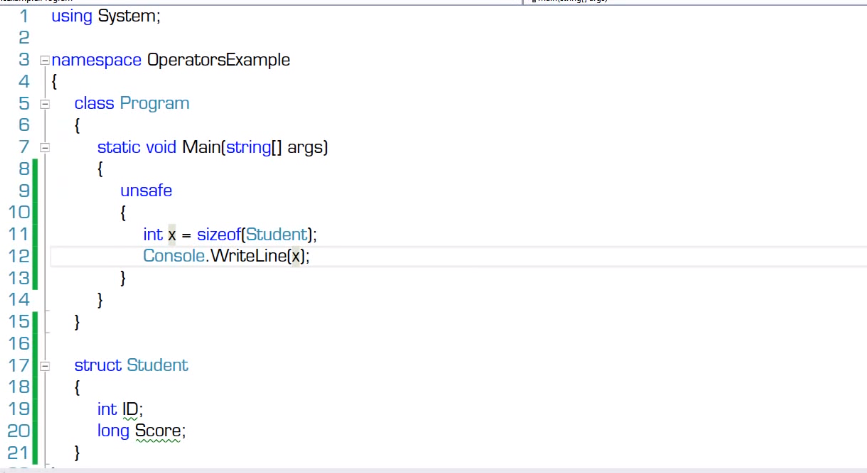Screen dimensions: 867x473
Task: Click line number 2 in the gutter
Action: coord(24,38)
